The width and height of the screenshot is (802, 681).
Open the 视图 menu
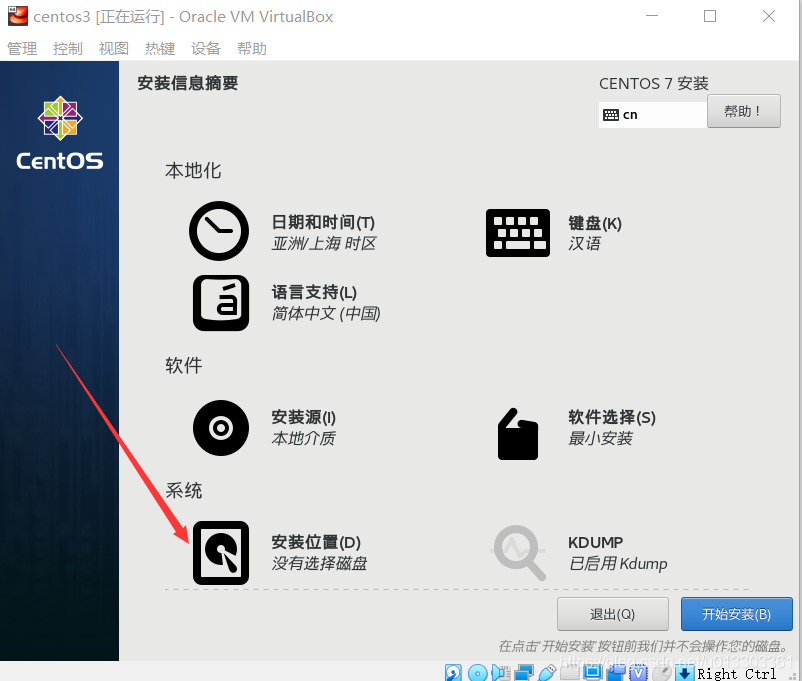click(x=114, y=49)
